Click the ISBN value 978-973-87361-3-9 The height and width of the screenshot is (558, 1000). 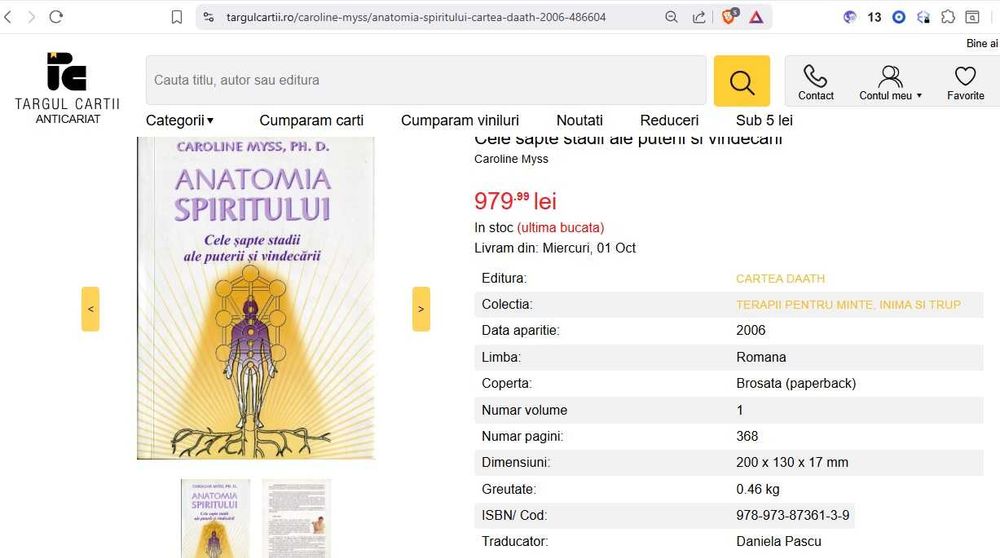pyautogui.click(x=793, y=515)
